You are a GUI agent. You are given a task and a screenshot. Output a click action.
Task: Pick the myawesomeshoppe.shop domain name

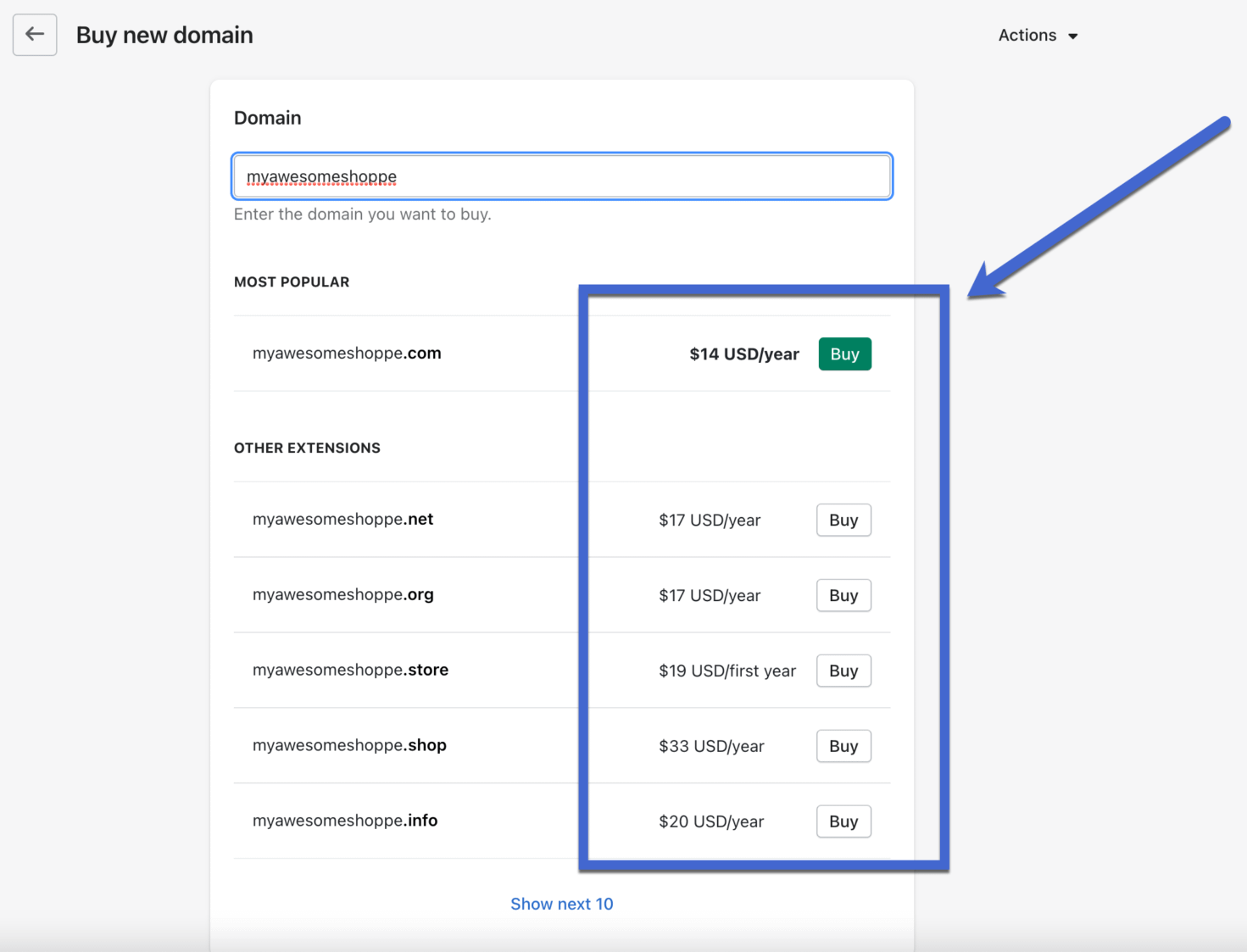coord(349,745)
